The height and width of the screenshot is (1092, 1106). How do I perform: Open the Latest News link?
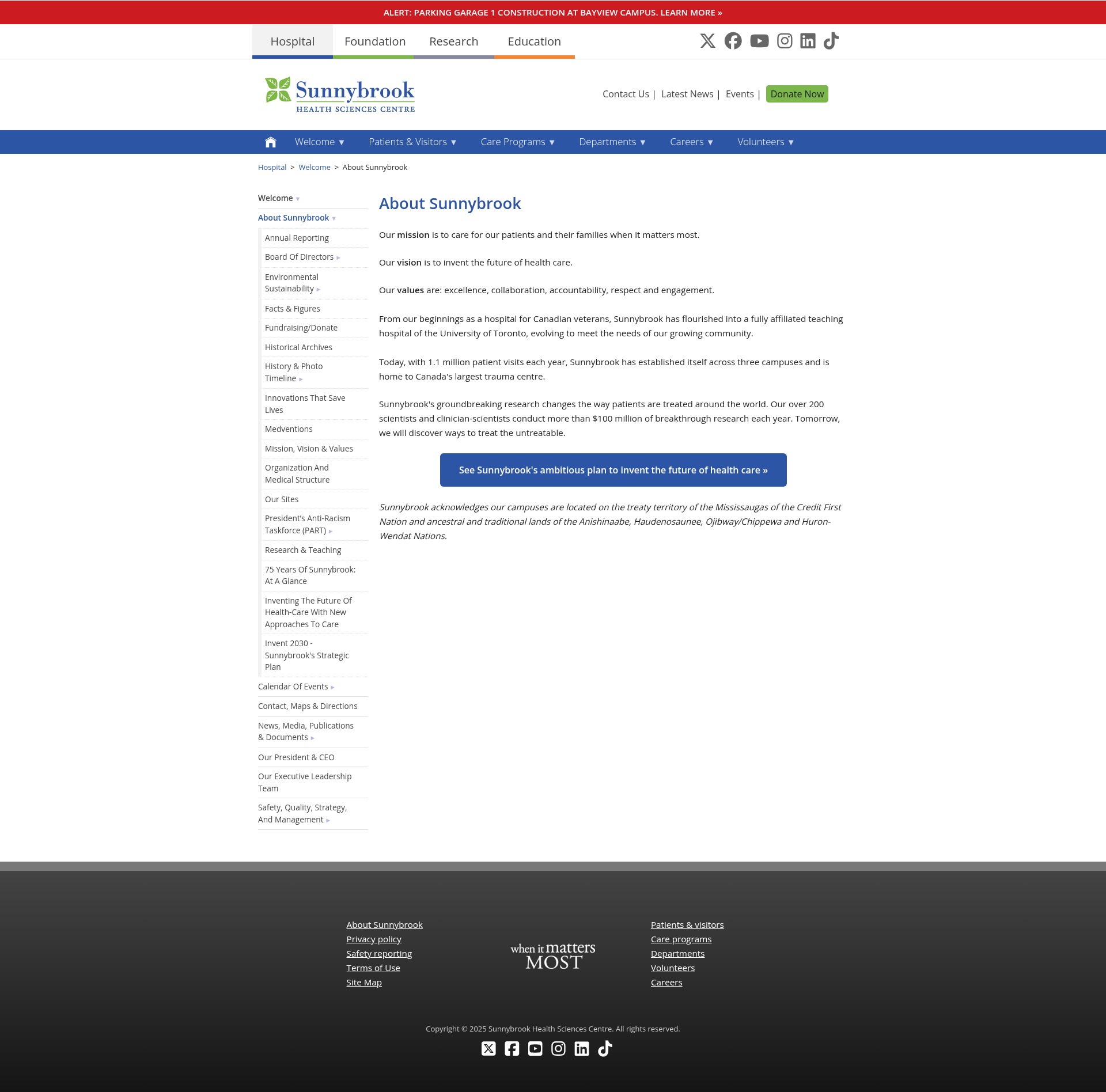(x=687, y=94)
